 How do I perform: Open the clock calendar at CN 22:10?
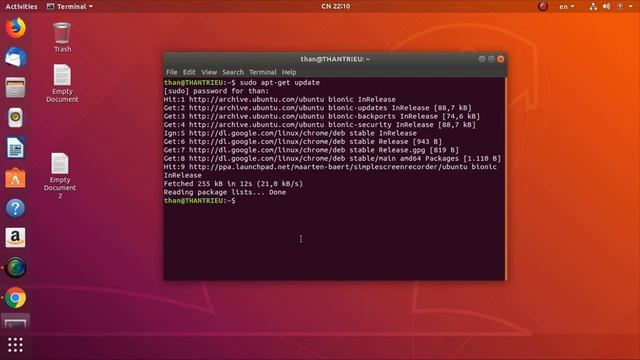point(336,6)
